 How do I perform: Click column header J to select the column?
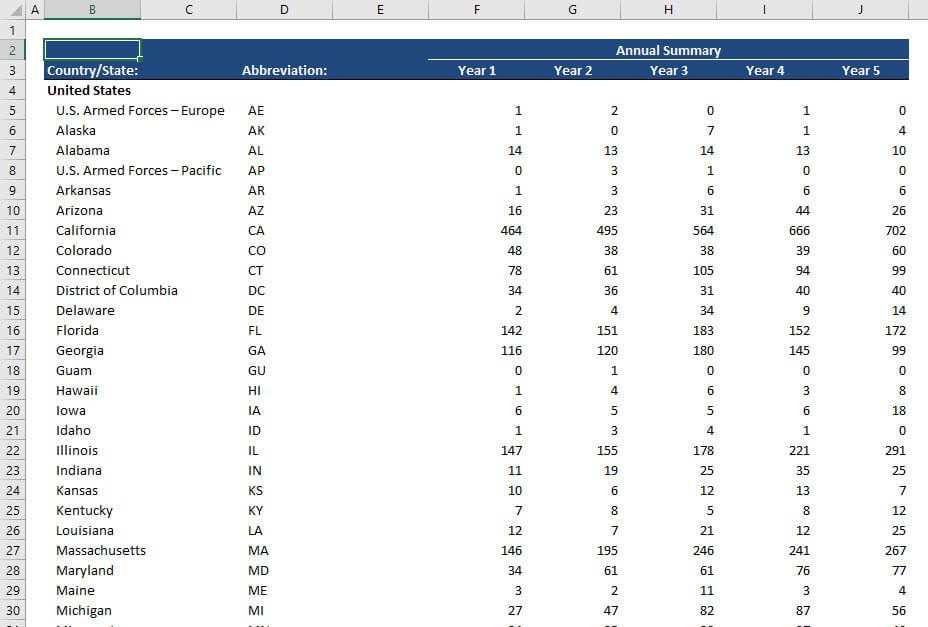click(859, 9)
